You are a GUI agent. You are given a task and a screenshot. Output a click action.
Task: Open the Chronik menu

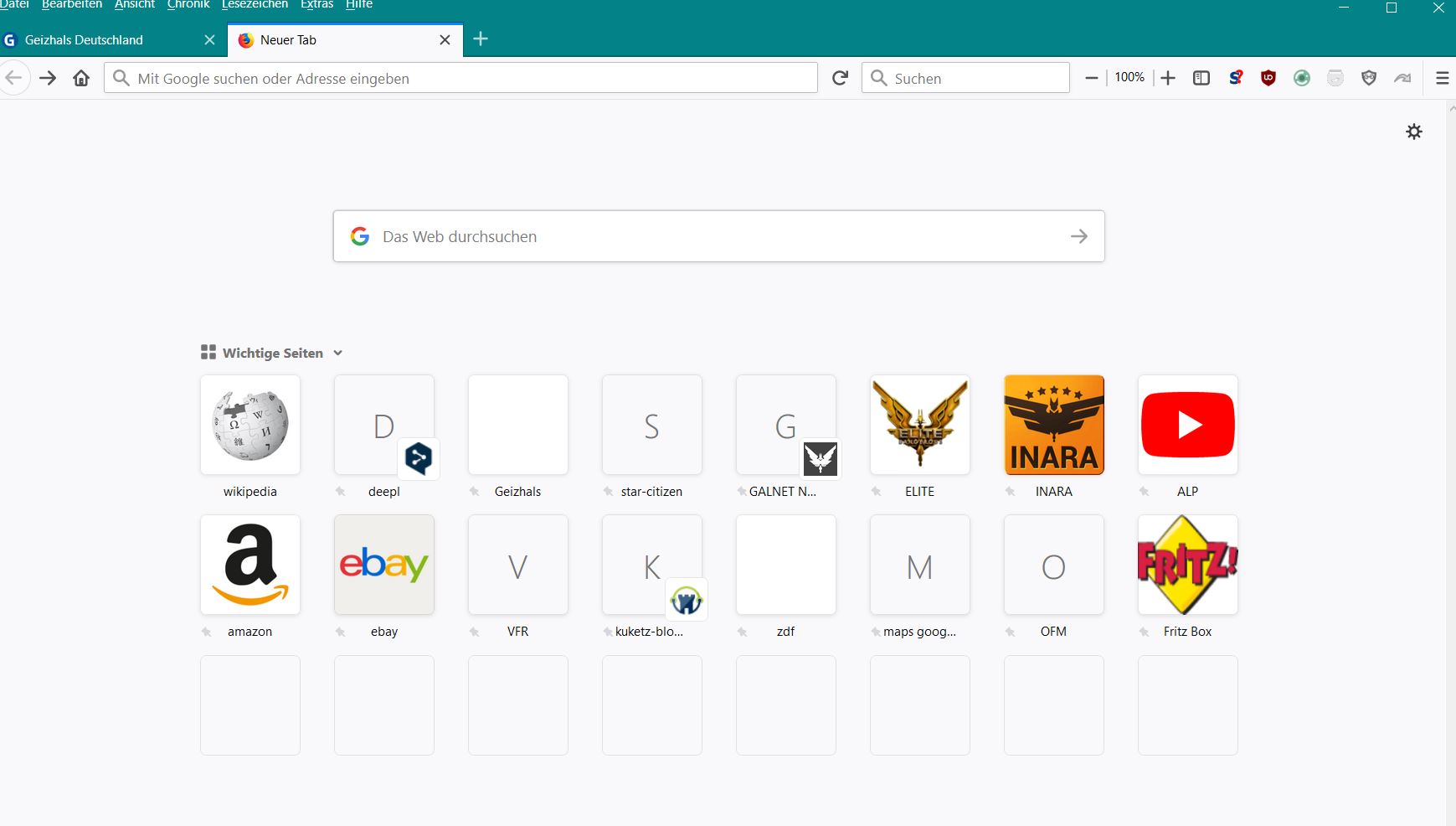click(x=188, y=4)
